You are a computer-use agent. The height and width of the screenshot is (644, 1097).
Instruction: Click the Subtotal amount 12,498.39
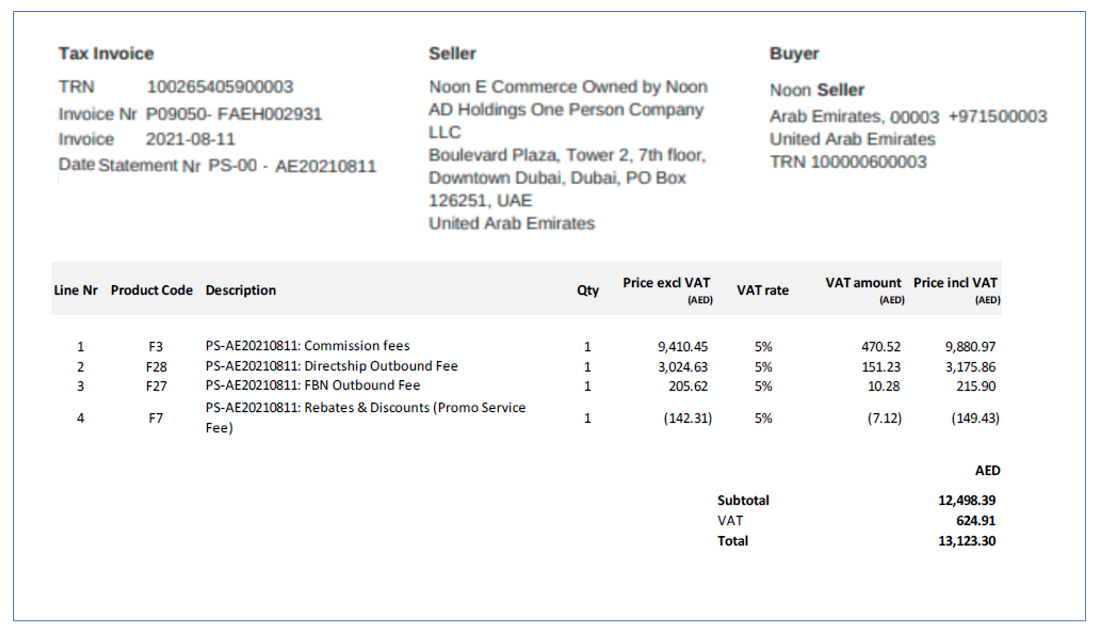(966, 500)
